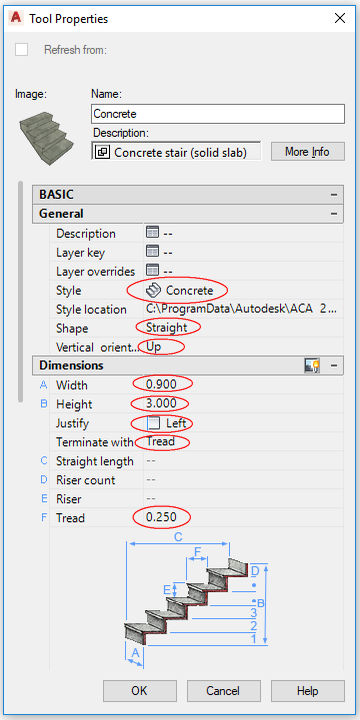Collapse the General section

click(x=334, y=214)
